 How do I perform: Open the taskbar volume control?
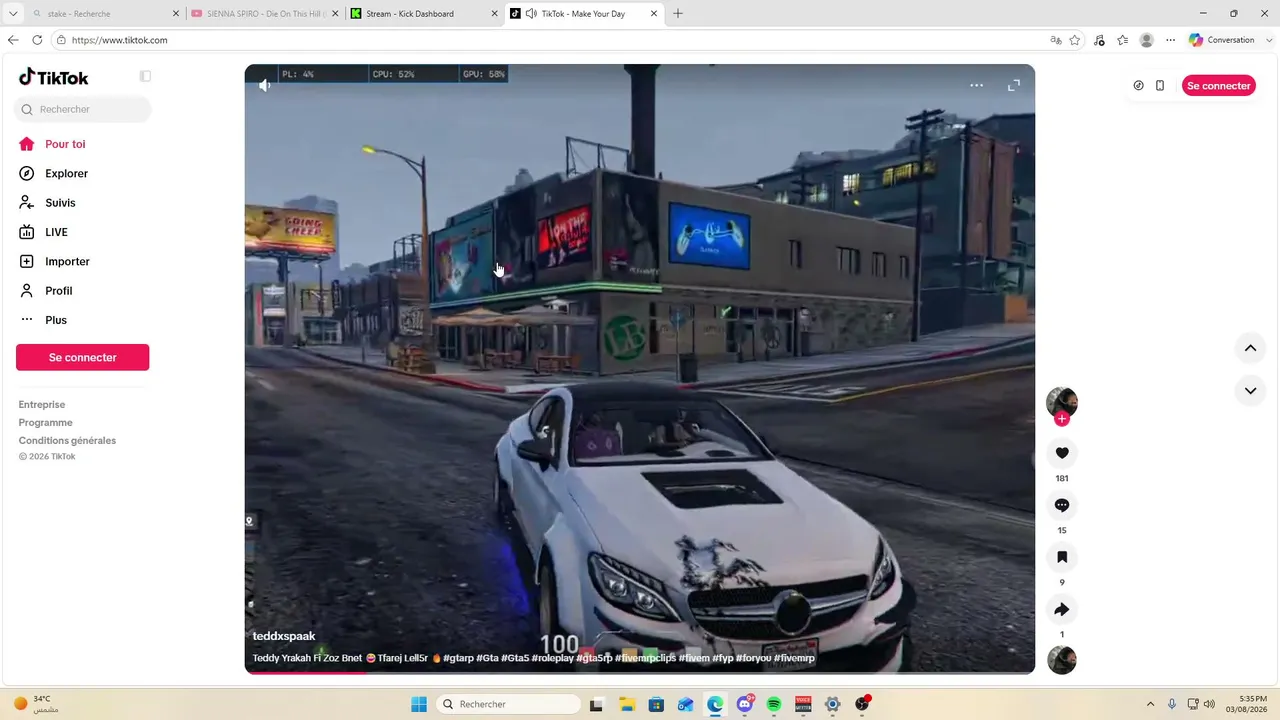(1209, 704)
